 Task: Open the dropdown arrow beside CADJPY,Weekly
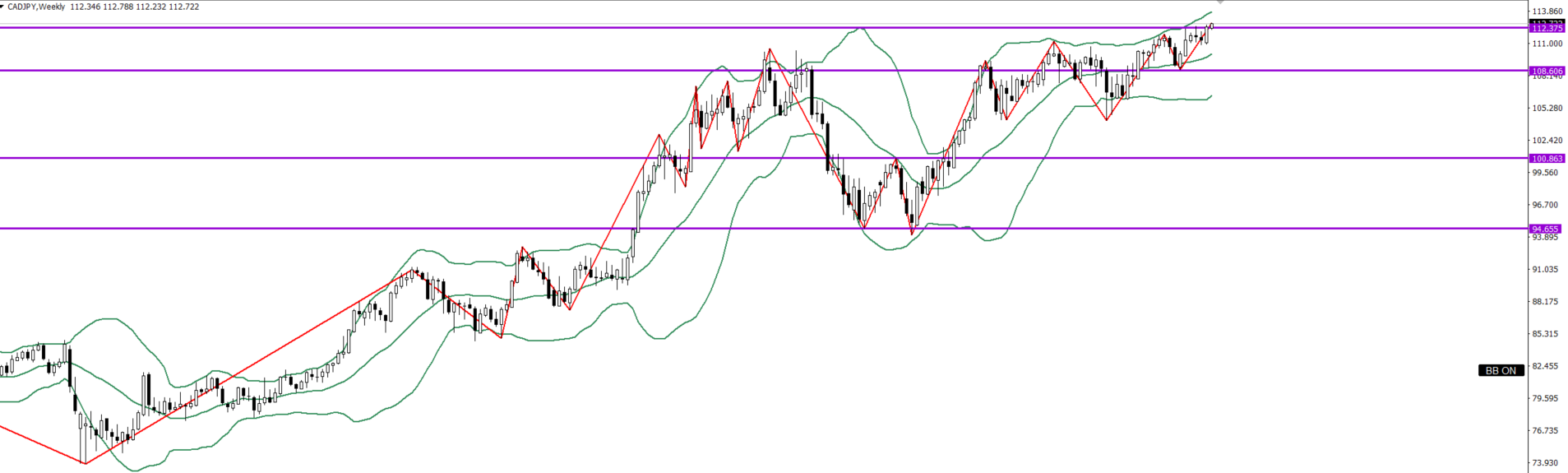[3, 7]
